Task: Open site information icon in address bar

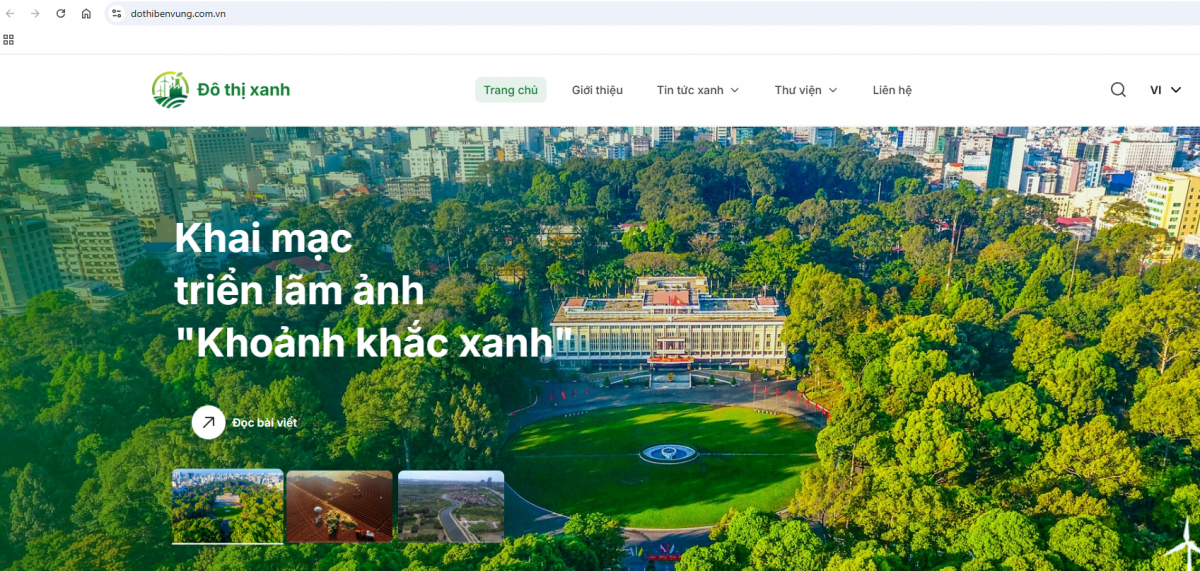Action: pyautogui.click(x=117, y=13)
